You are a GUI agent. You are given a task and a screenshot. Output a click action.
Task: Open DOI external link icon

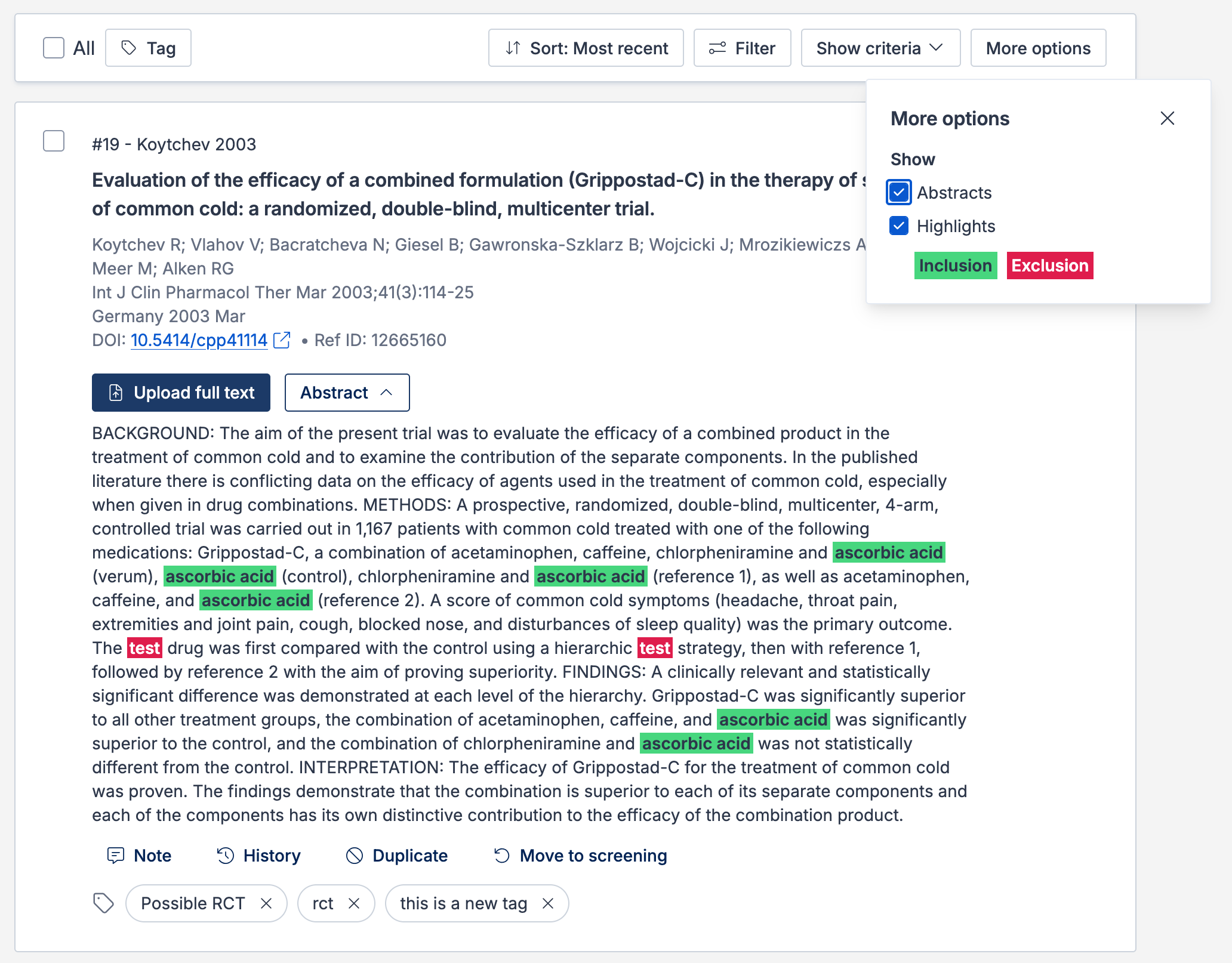pos(282,340)
